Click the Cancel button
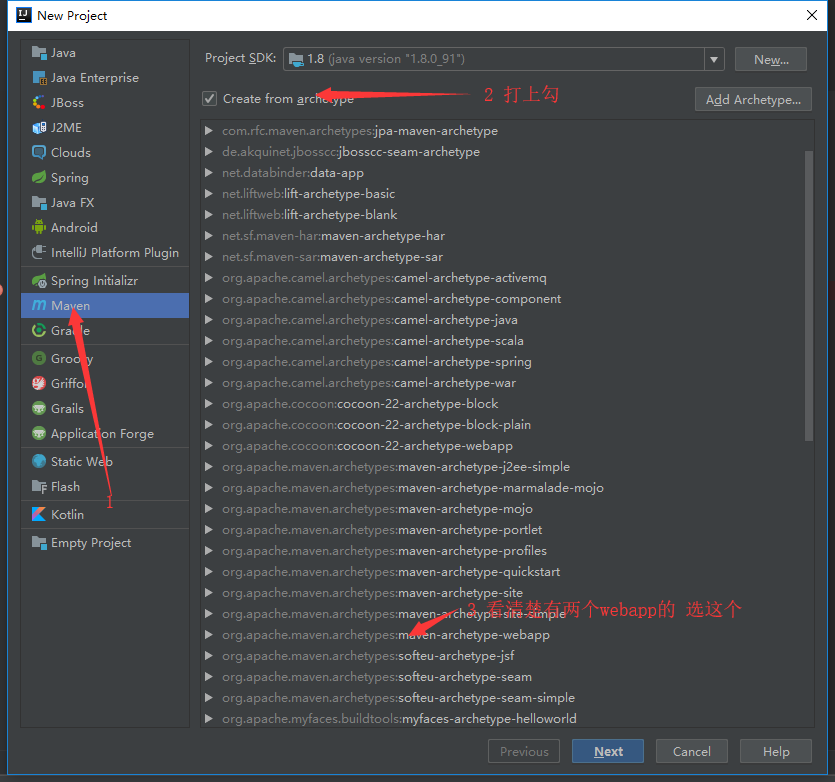 pyautogui.click(x=692, y=751)
